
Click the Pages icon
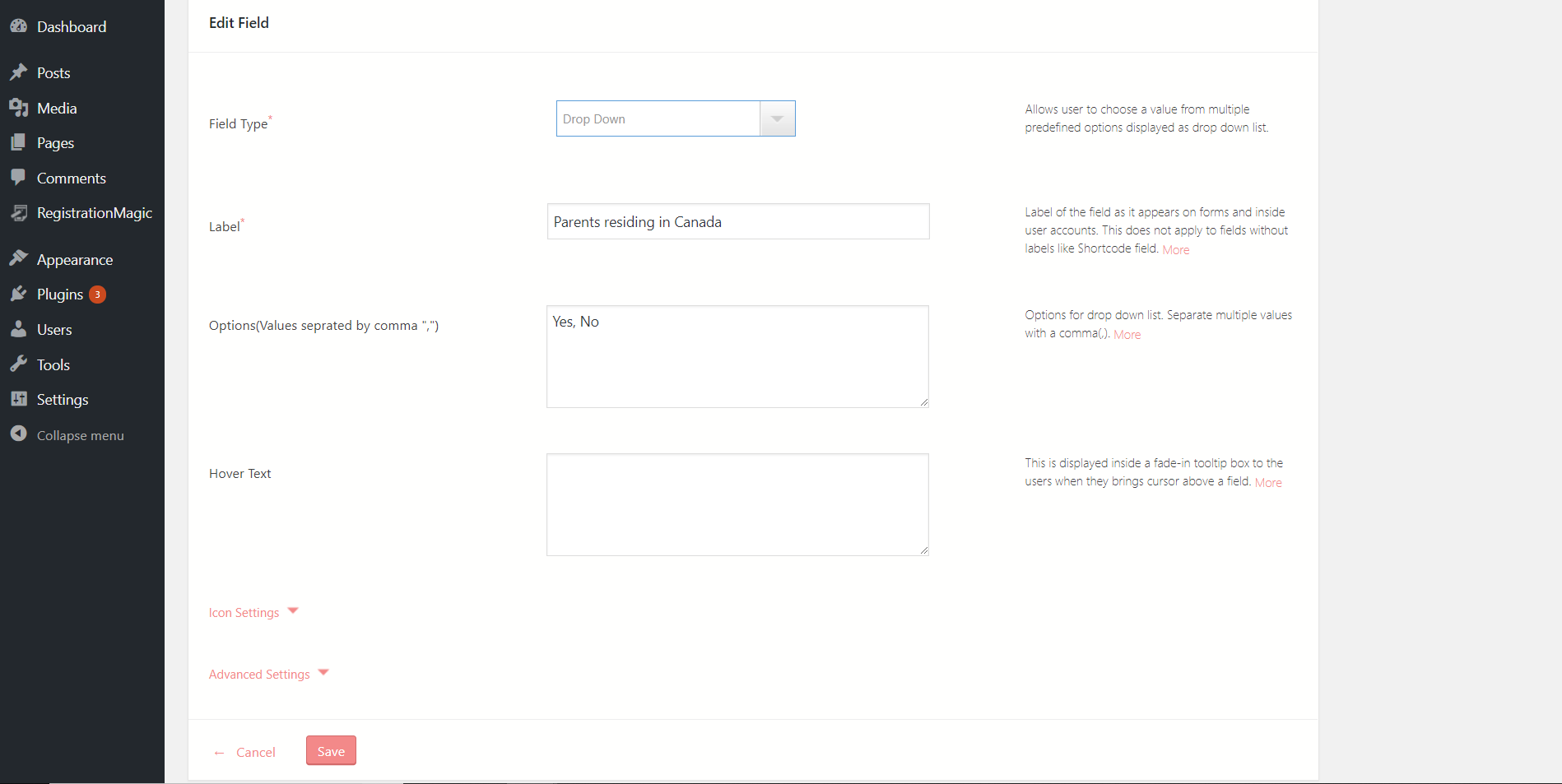[20, 142]
